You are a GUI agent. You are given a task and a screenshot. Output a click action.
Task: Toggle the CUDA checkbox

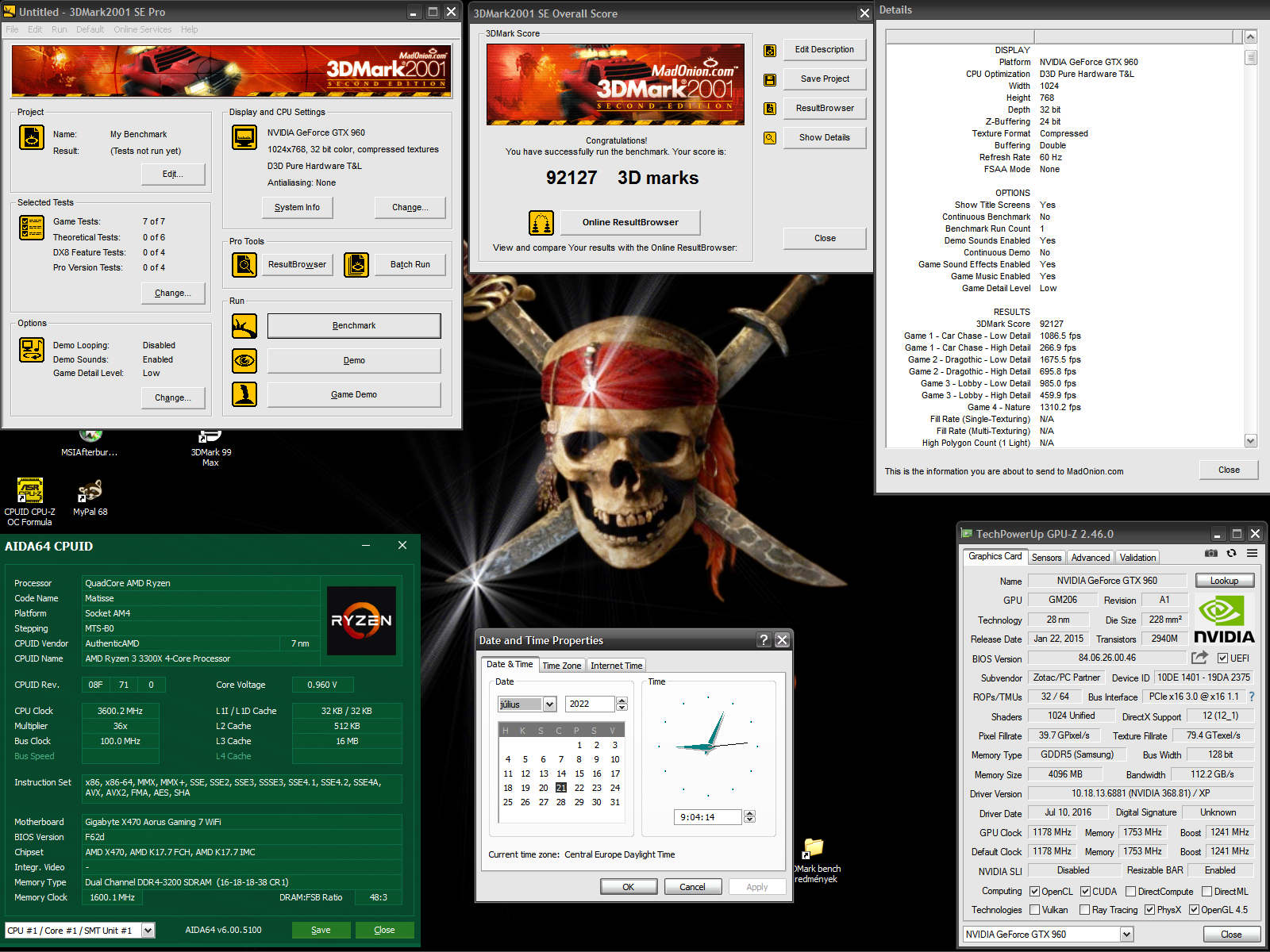(1085, 892)
